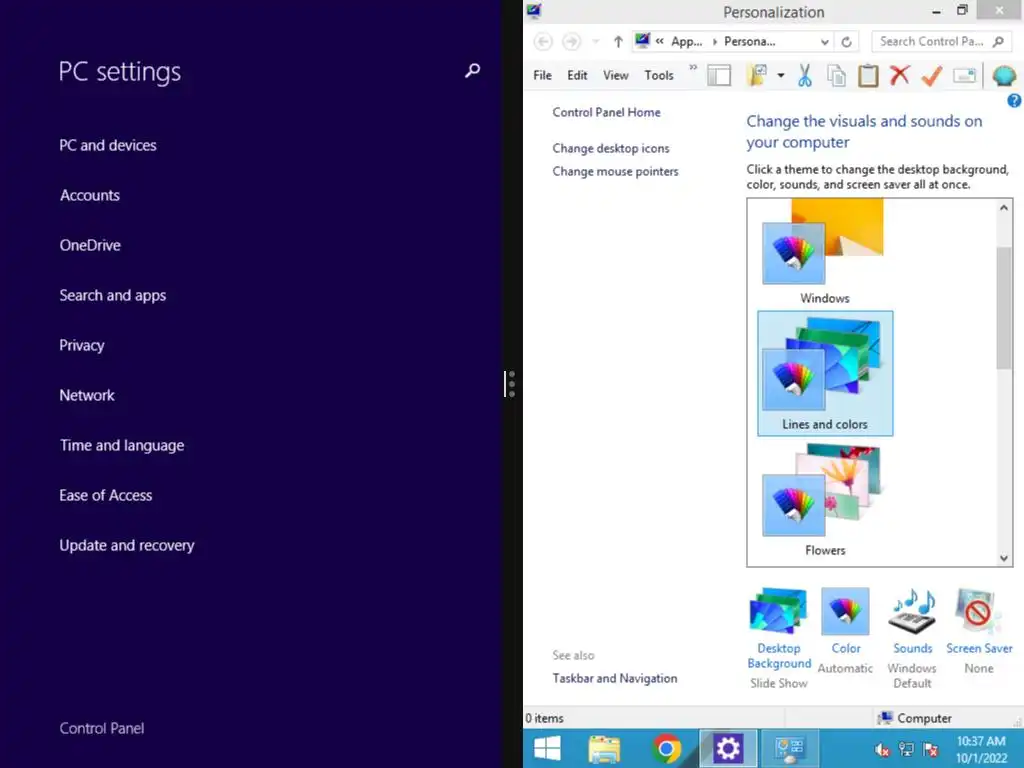This screenshot has height=768, width=1024.
Task: Expand the App... breadcrumb arrow
Action: (714, 42)
